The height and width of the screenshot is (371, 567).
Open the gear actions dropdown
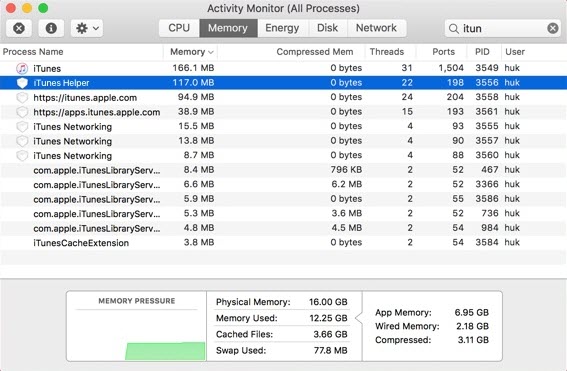[87, 28]
